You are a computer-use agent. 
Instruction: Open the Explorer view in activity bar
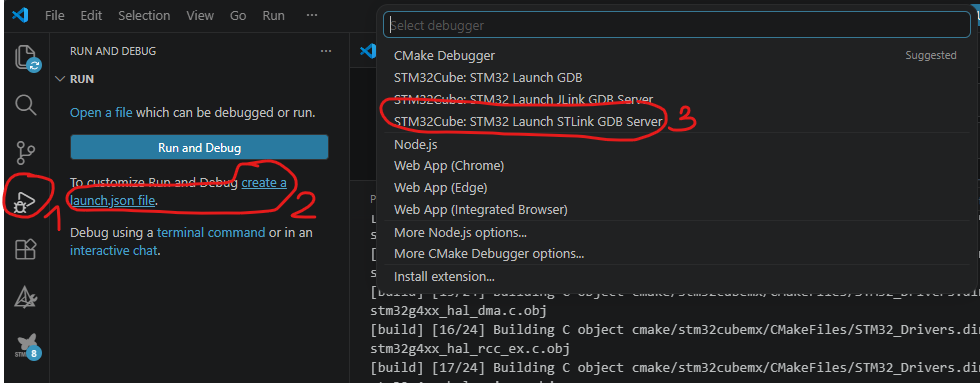point(26,57)
